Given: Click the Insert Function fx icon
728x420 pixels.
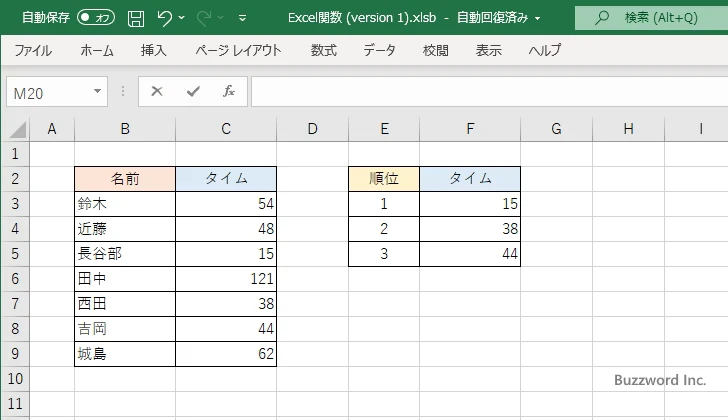Looking at the screenshot, I should 228,91.
